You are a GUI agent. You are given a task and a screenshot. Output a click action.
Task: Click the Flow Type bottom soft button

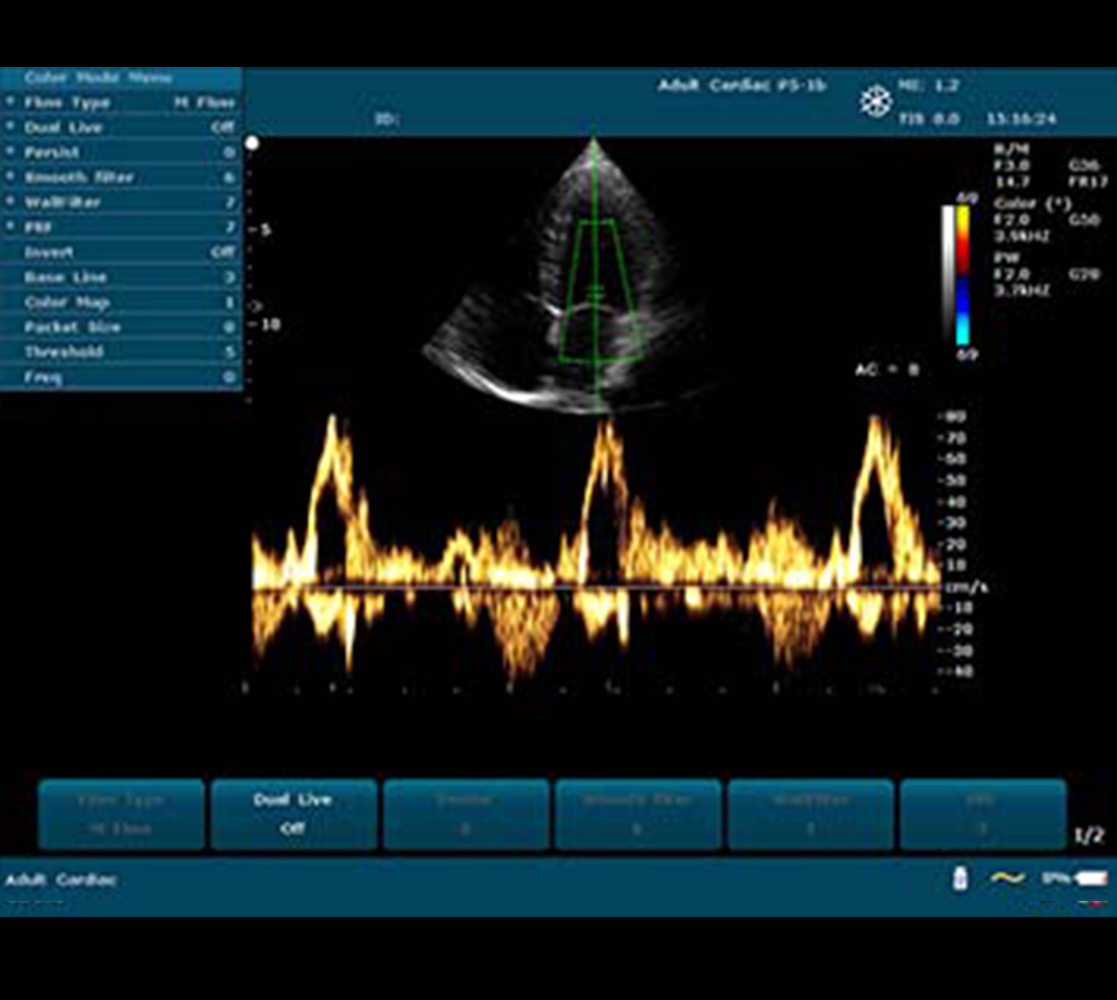point(121,814)
